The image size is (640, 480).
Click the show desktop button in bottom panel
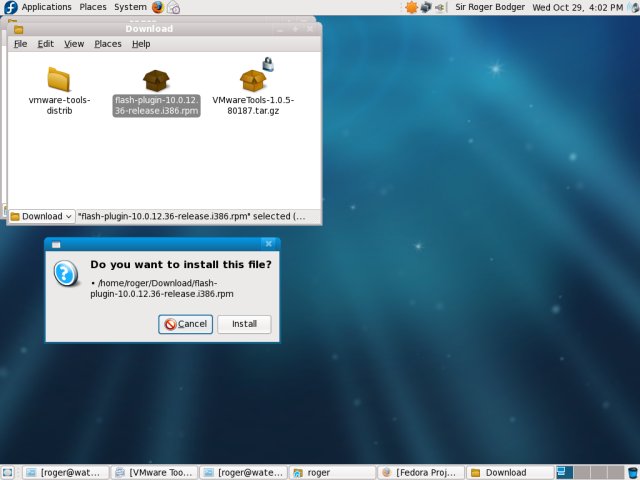8,472
